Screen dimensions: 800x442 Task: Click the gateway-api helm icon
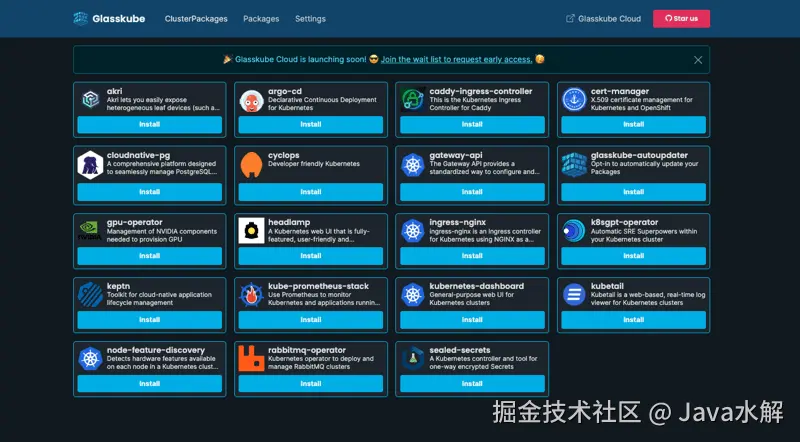coord(413,165)
